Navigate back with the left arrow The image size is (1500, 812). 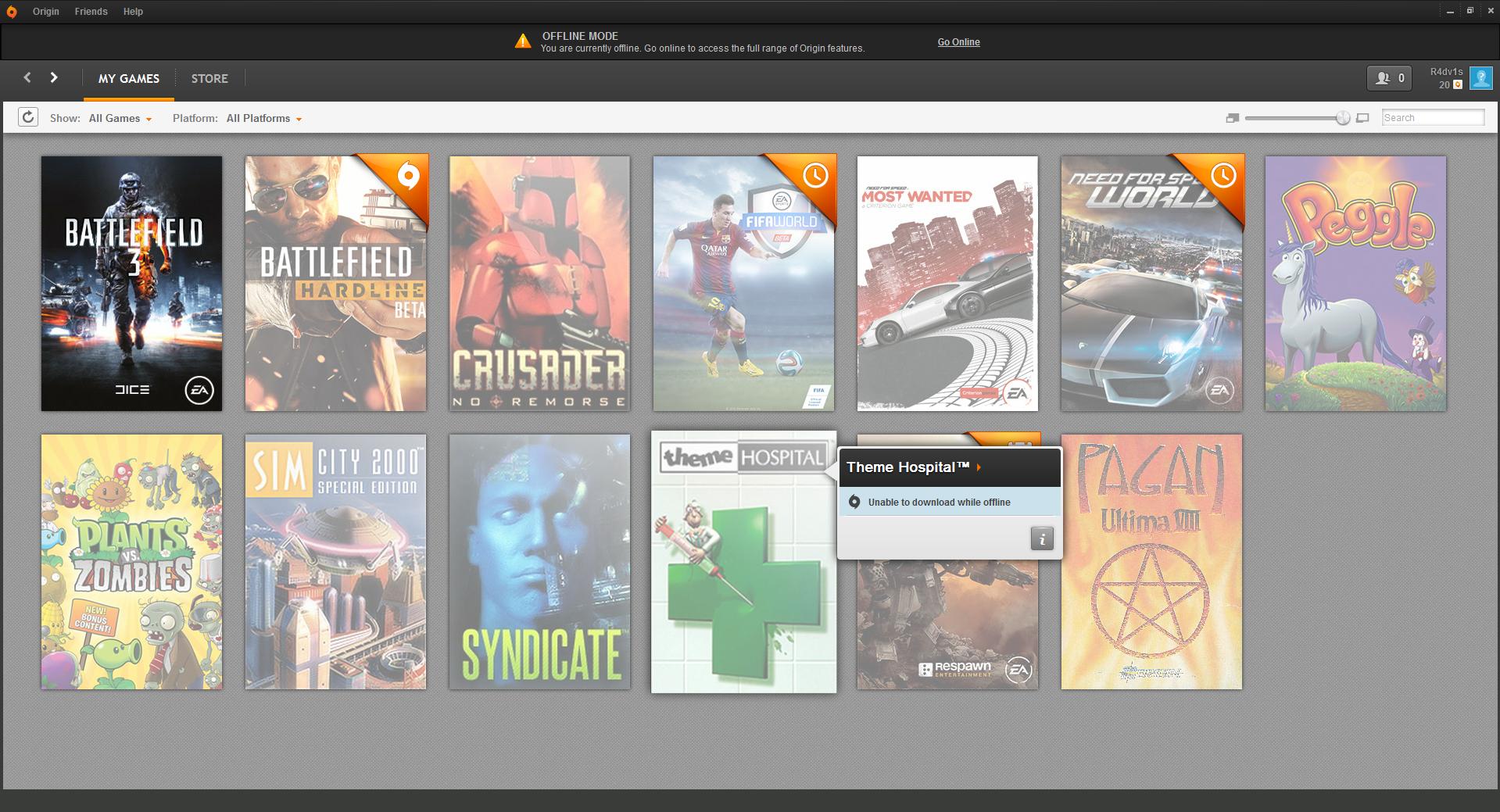point(27,77)
